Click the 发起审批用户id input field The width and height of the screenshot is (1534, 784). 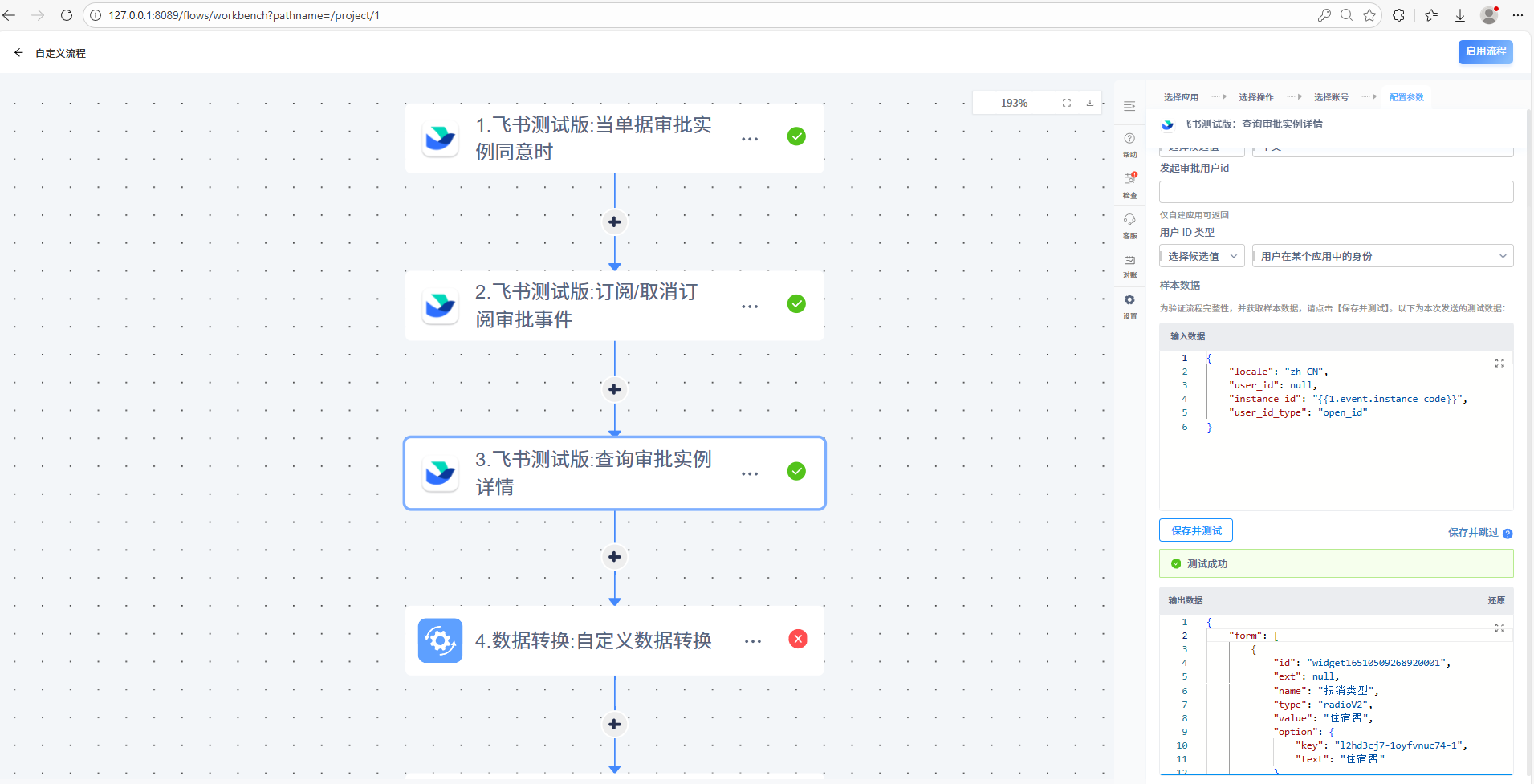(1336, 192)
